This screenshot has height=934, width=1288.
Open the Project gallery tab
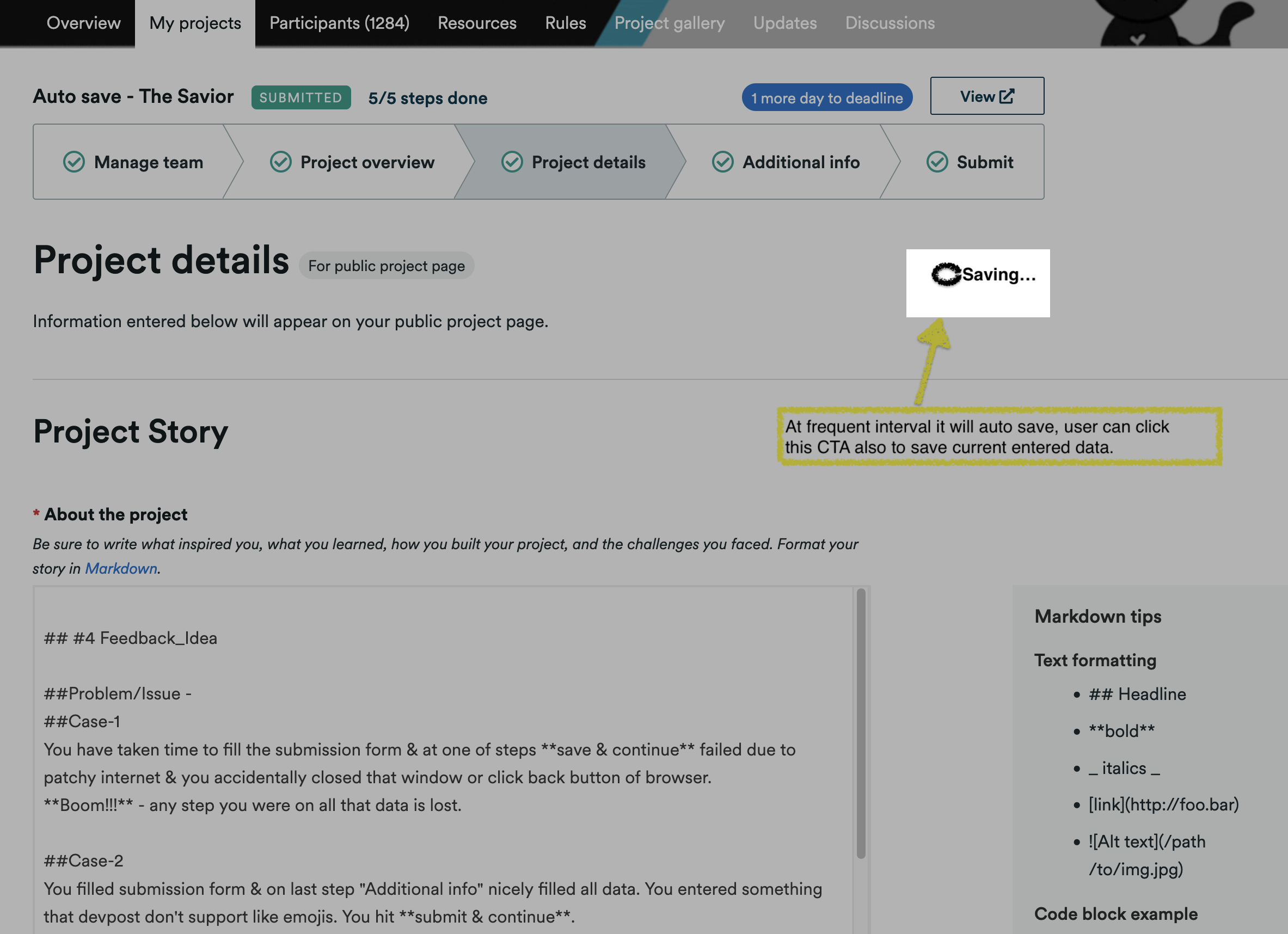click(x=669, y=23)
